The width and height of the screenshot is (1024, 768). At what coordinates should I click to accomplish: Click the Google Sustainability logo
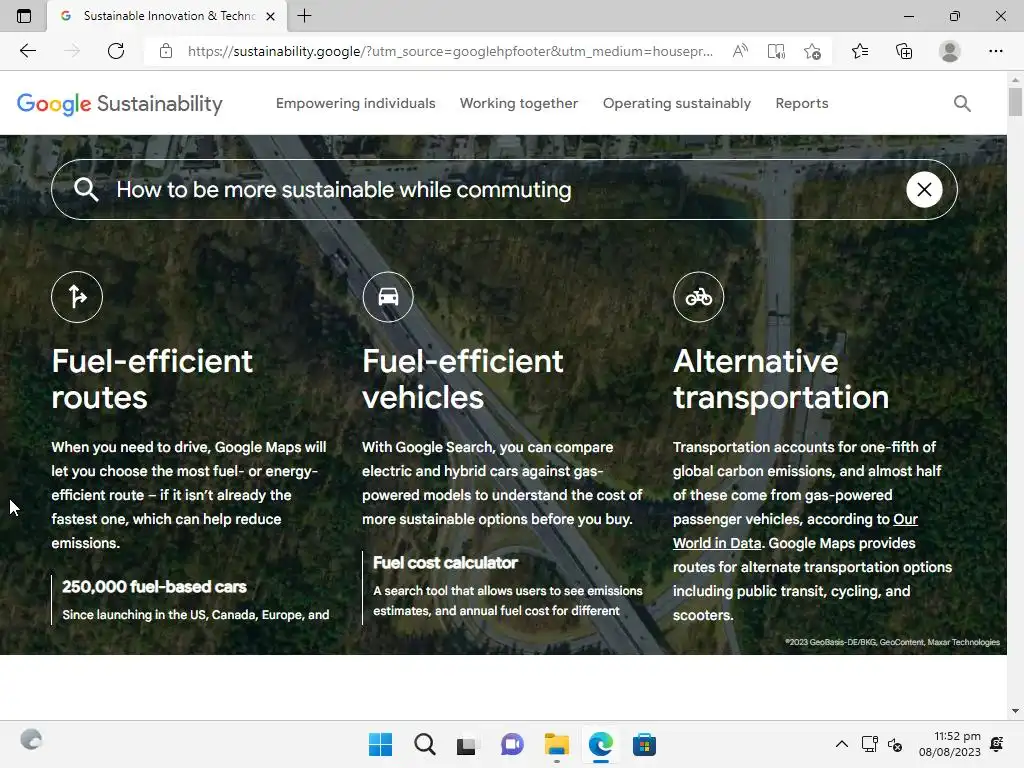pyautogui.click(x=120, y=103)
